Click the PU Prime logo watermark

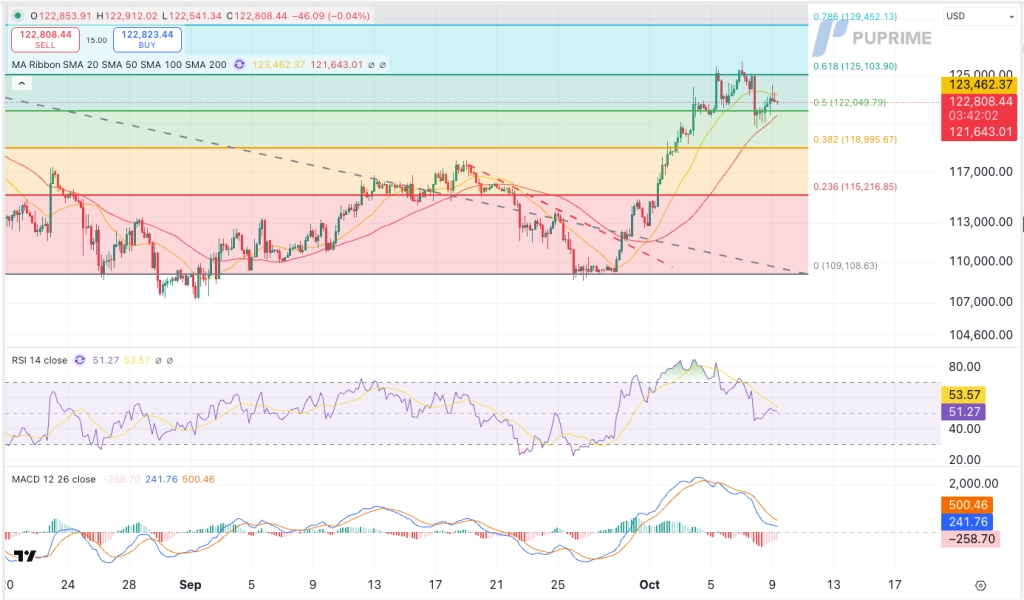click(871, 38)
